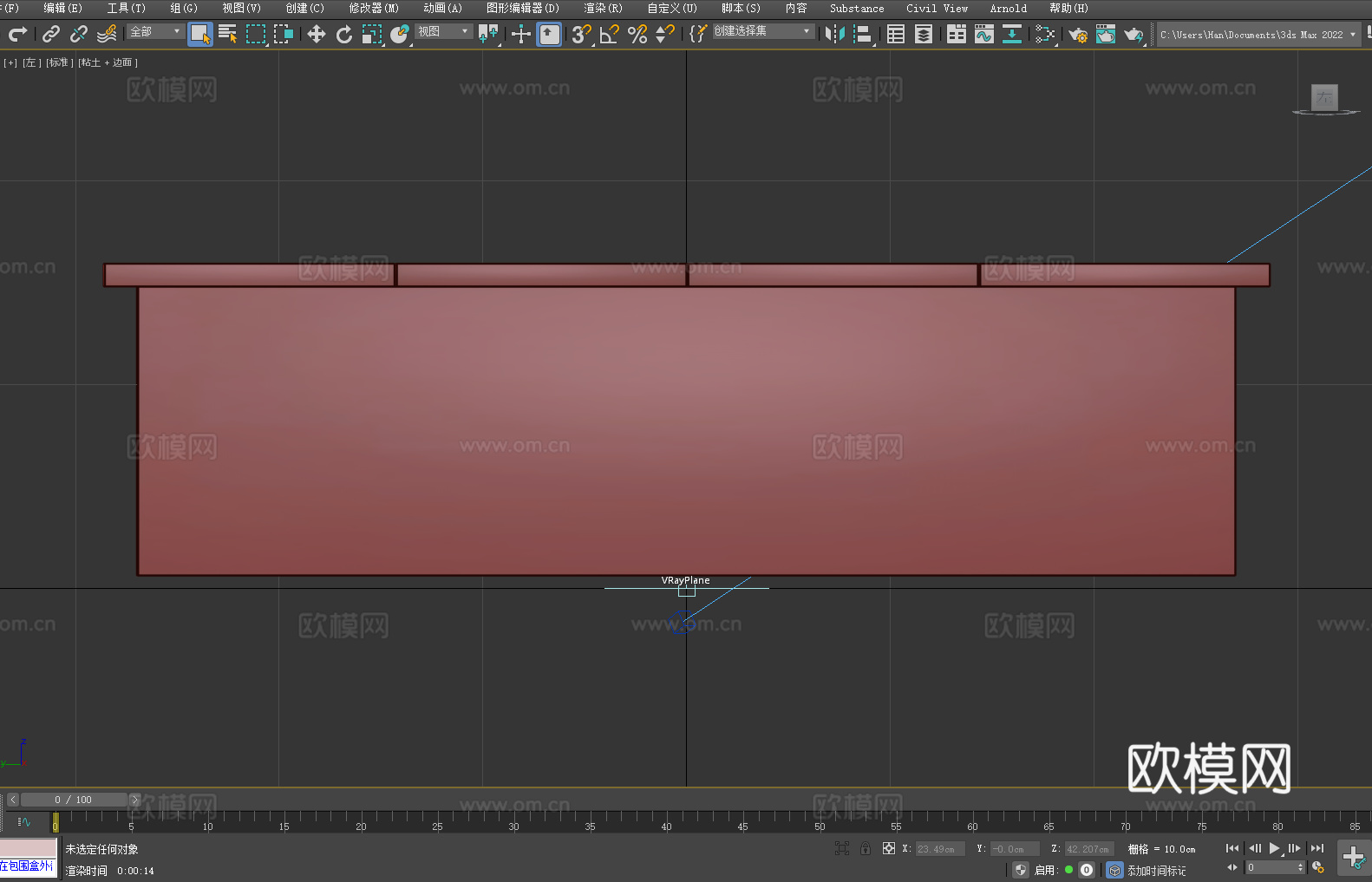Click Select and Manipulate icon
Screen dimensions: 1372x882
(x=520, y=34)
